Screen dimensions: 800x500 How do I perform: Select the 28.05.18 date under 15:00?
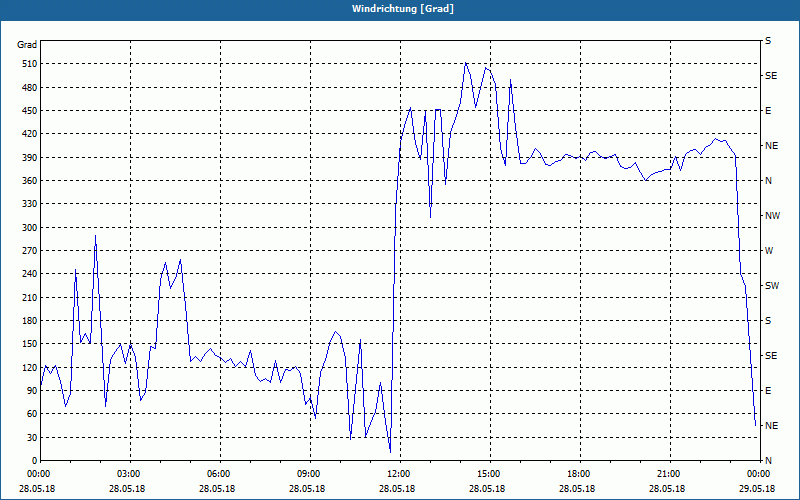tap(487, 489)
